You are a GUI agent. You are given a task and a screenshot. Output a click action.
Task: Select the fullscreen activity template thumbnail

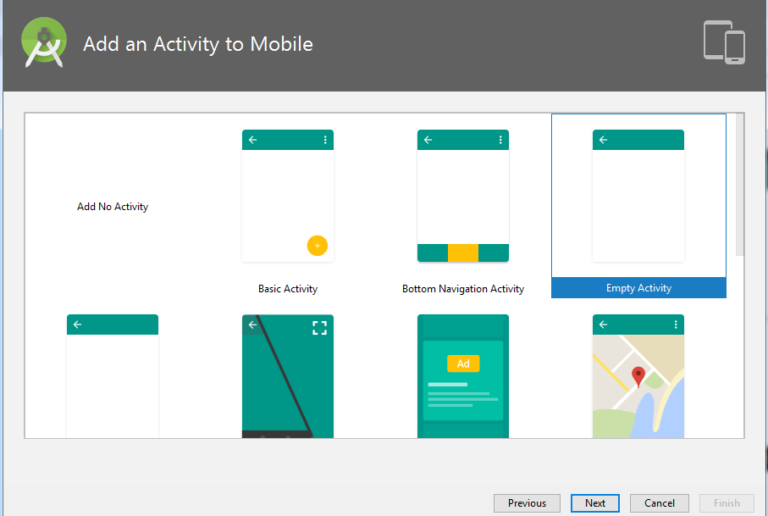point(287,376)
